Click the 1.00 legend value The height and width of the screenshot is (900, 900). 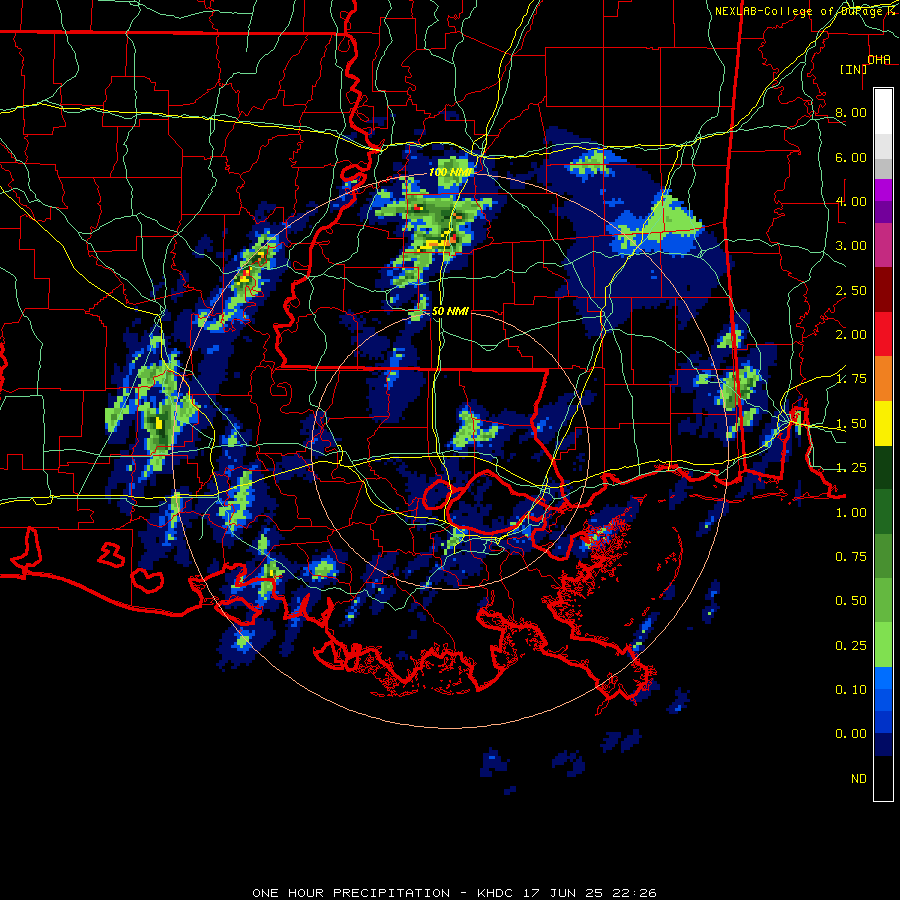pyautogui.click(x=851, y=513)
